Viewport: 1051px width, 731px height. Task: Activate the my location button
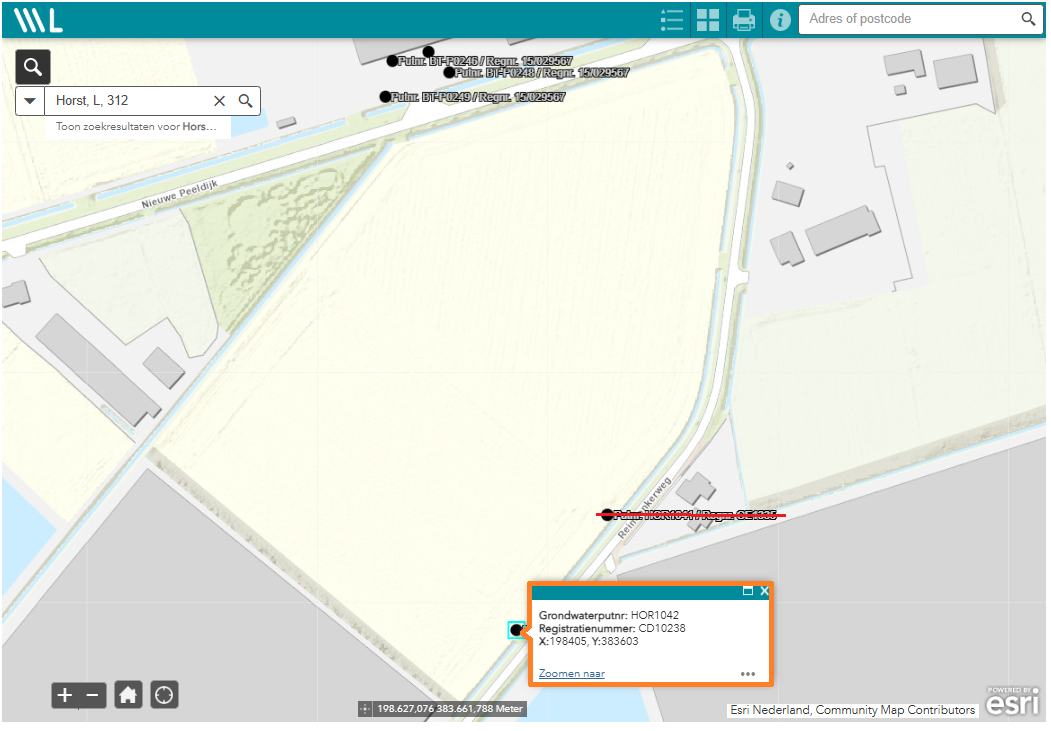coord(164,695)
